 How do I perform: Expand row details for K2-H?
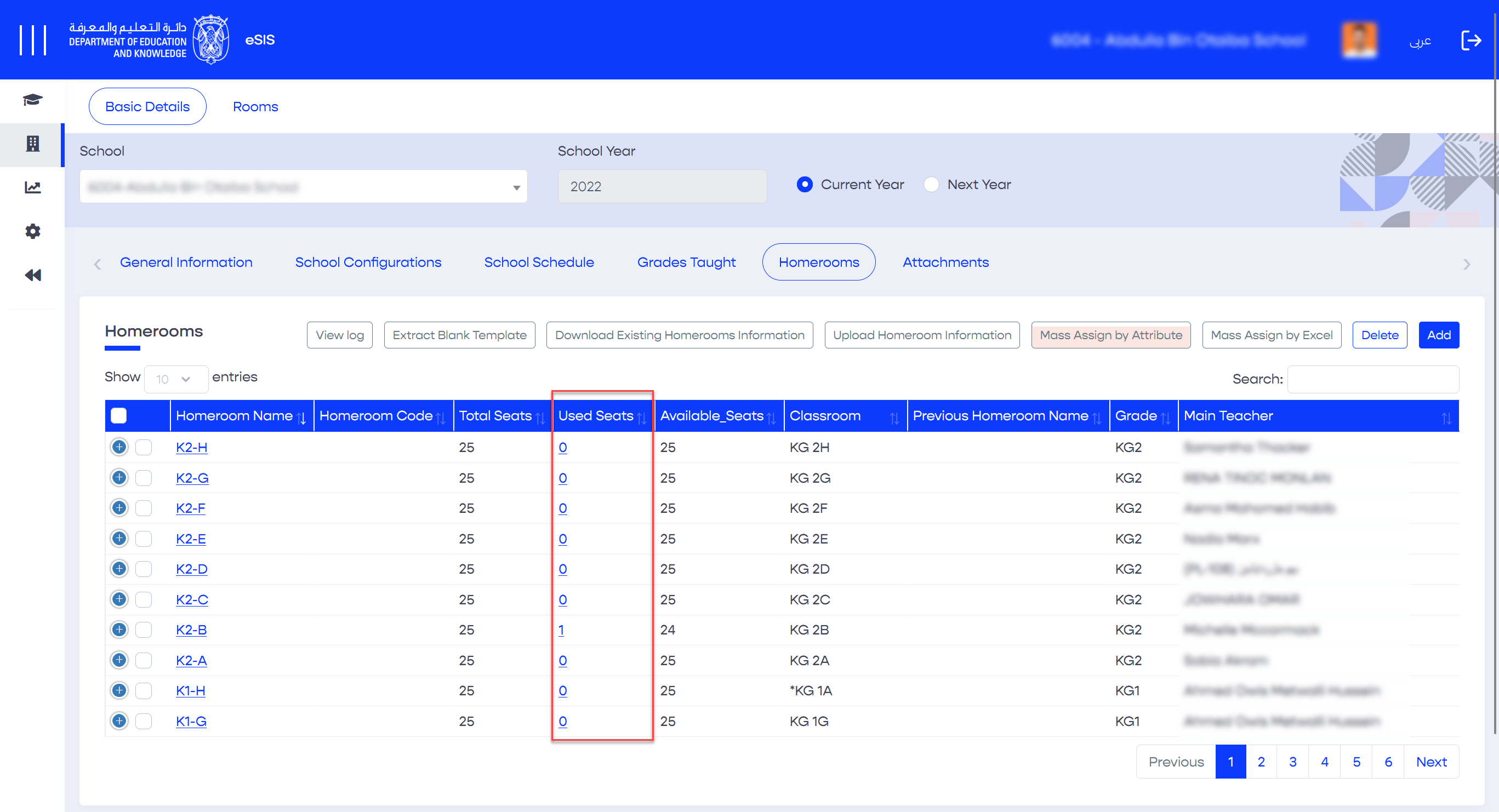coord(119,447)
